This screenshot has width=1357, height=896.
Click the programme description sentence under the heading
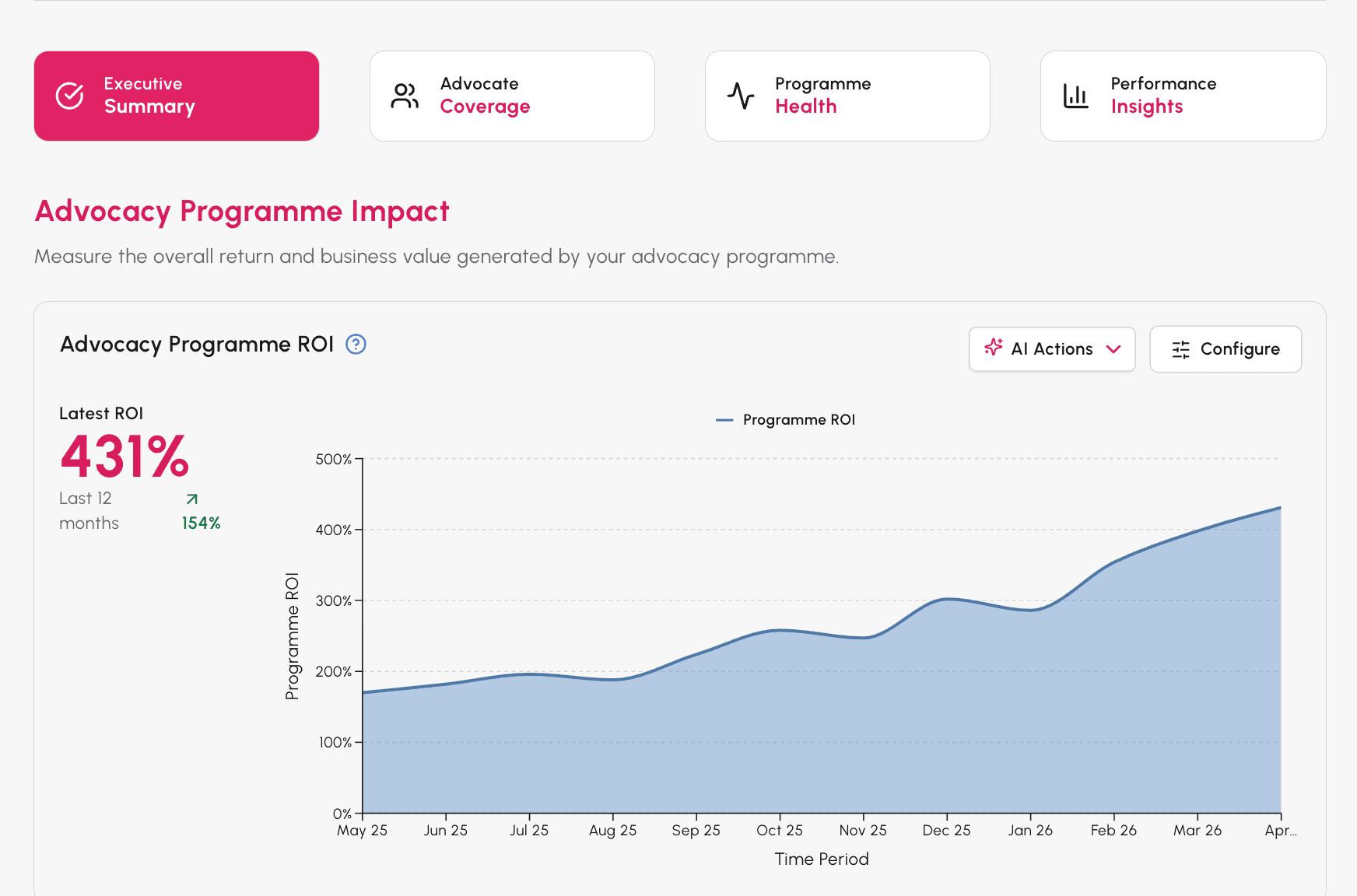437,257
